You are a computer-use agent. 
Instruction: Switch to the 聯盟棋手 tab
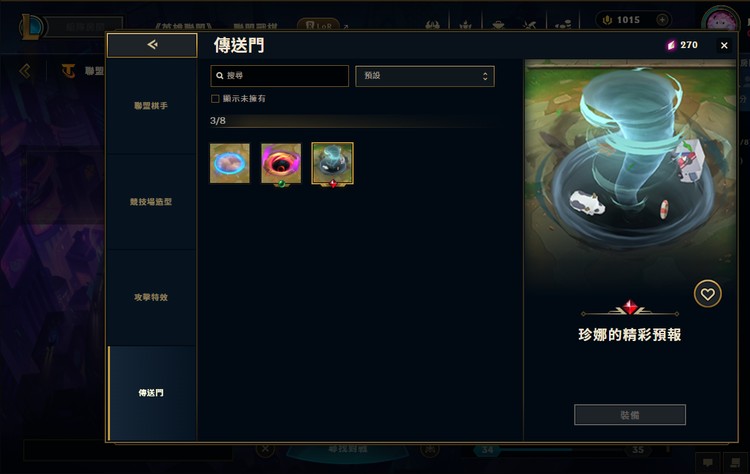coord(152,106)
